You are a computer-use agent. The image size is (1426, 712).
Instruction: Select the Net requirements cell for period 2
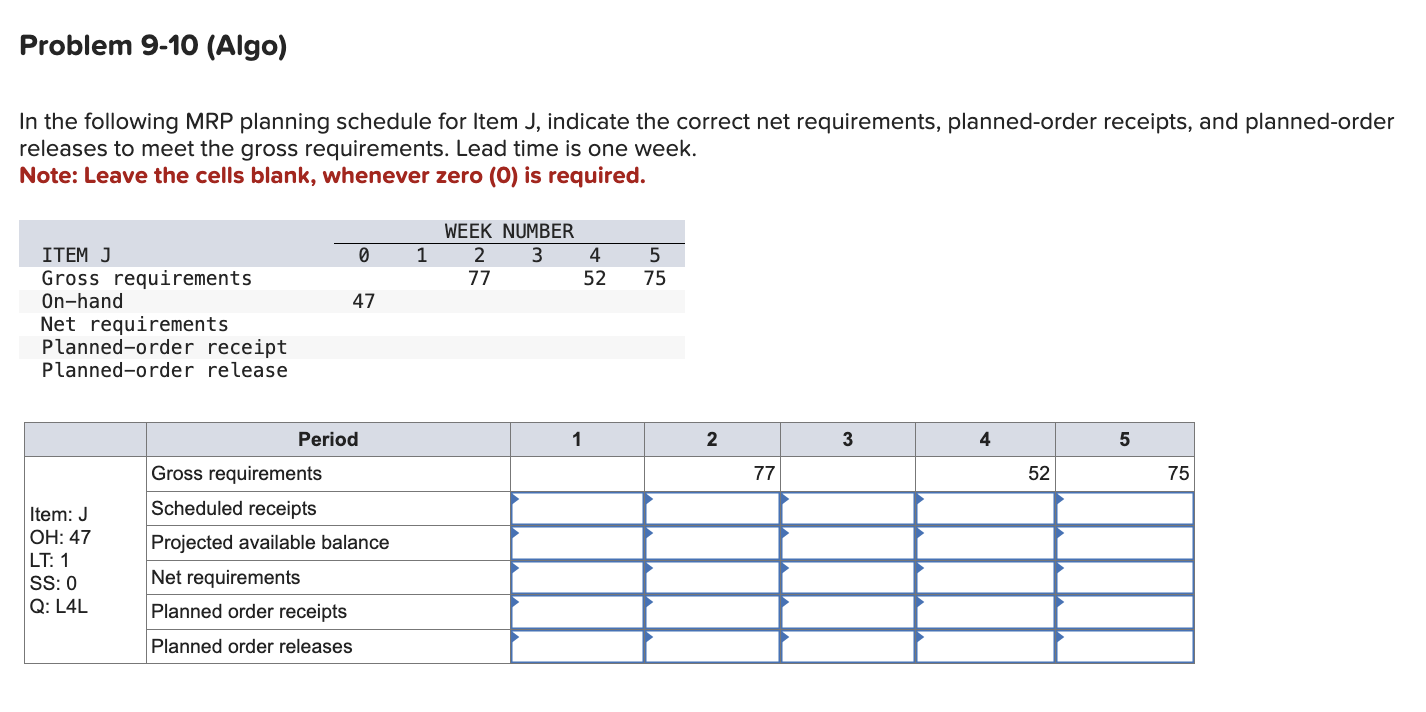[711, 577]
